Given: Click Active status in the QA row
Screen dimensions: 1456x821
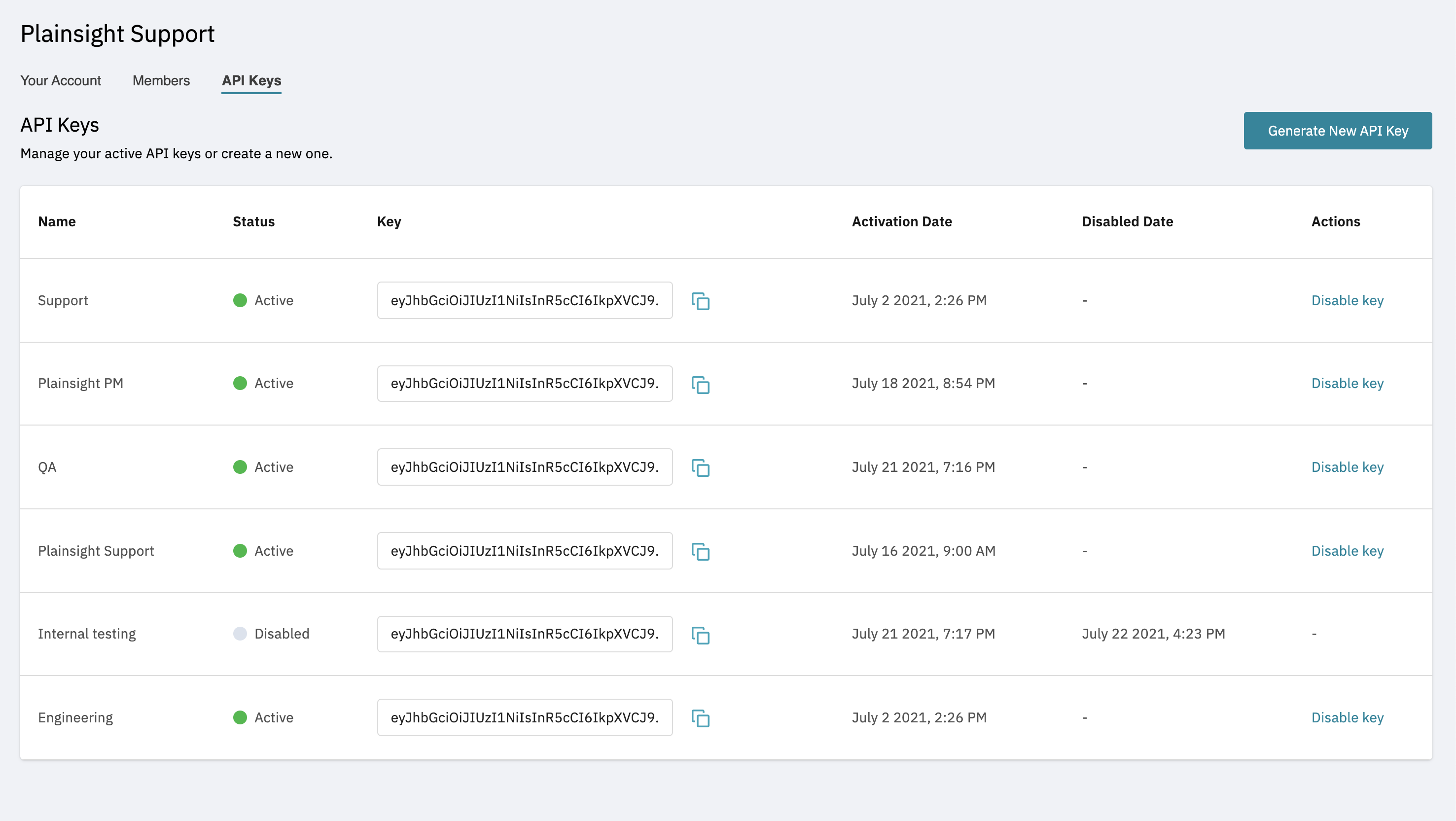Looking at the screenshot, I should pos(263,467).
